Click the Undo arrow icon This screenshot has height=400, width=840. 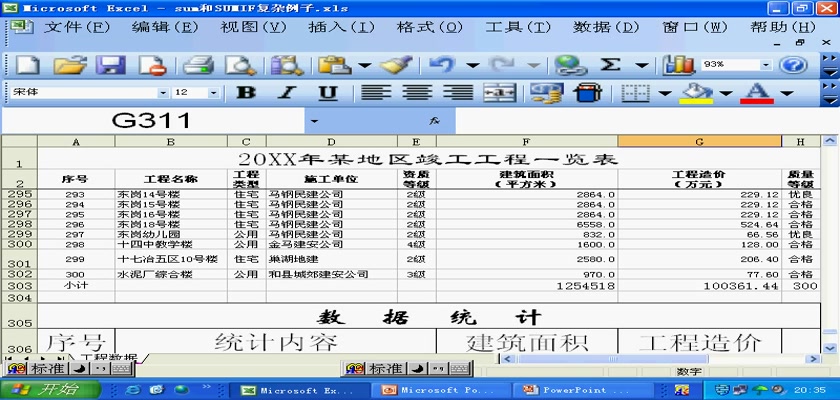tap(441, 65)
